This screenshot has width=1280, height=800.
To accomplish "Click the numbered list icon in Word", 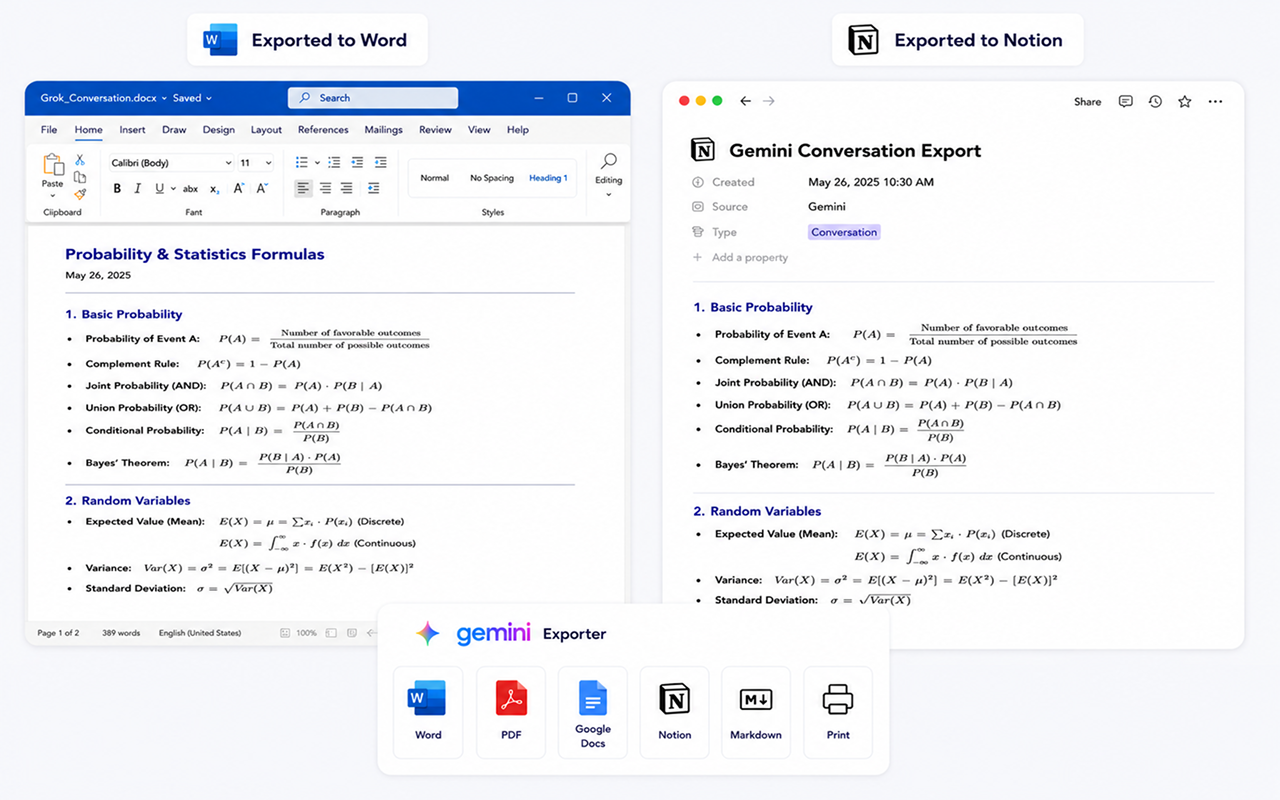I will (334, 162).
